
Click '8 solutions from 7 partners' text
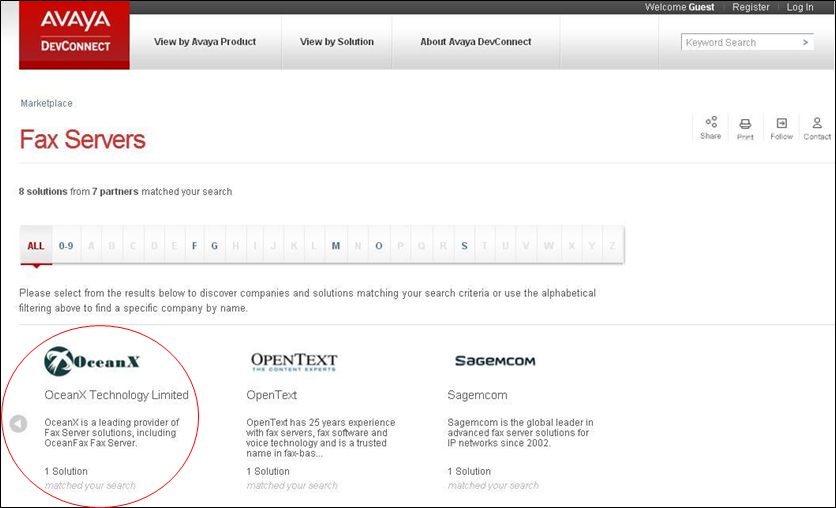[x=78, y=191]
